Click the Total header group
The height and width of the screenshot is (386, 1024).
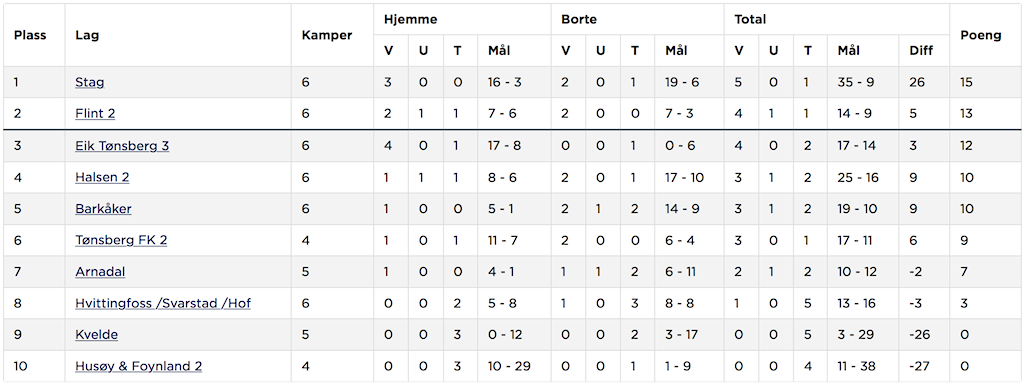750,20
